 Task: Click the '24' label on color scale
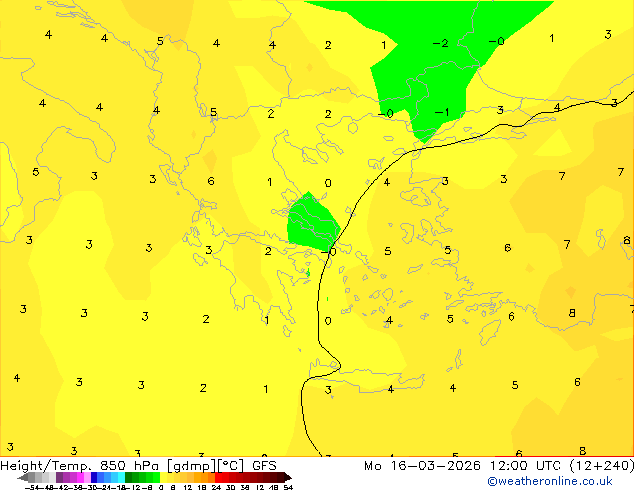pyautogui.click(x=216, y=487)
